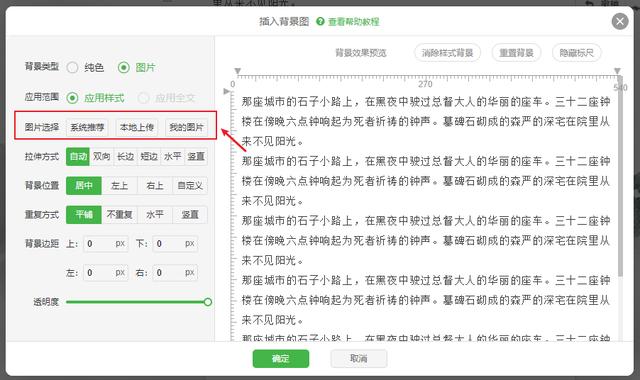Open 我的图片 image library
Image resolution: width=640 pixels, height=380 pixels.
click(186, 127)
